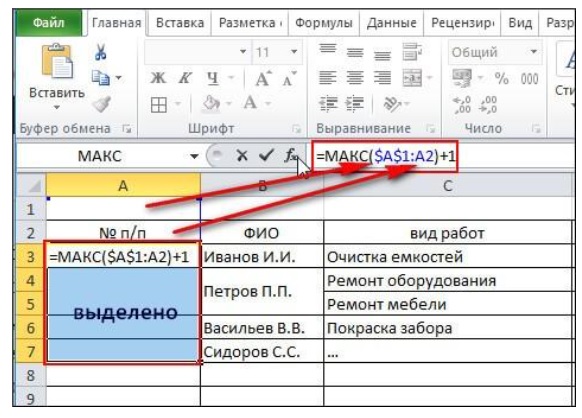
Task: Increase indent icon
Action: tap(355, 104)
